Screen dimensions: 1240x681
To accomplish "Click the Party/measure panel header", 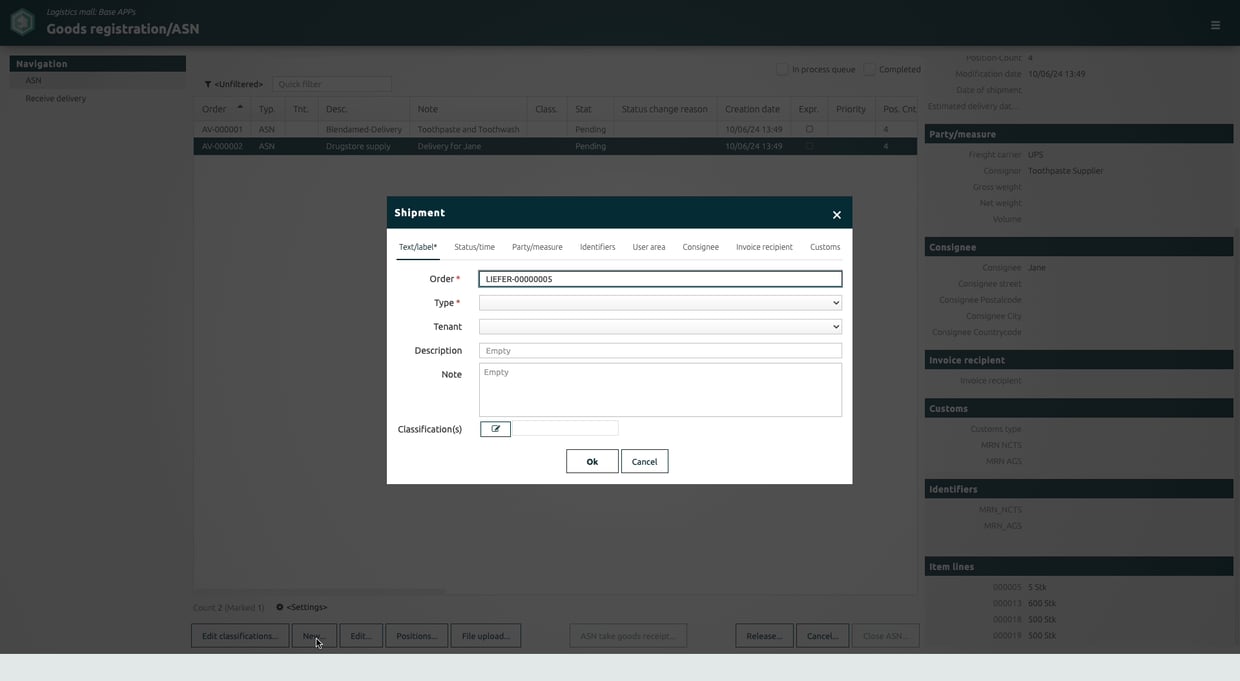I will point(1079,134).
